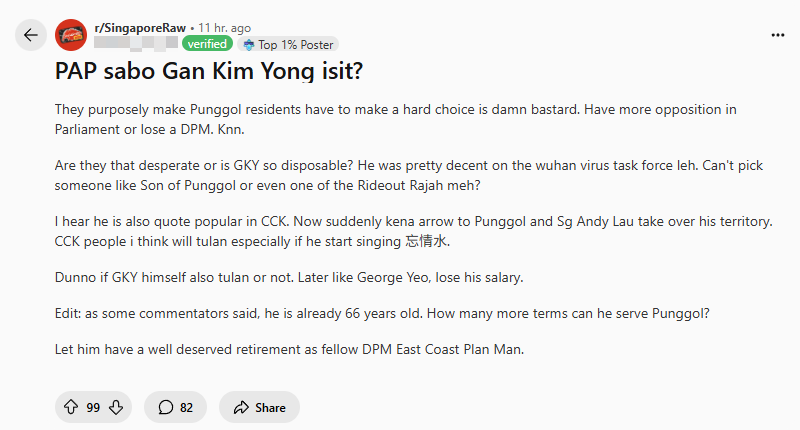Viewport: 800px width, 430px height.
Task: Click the 11 hr. ago timestamp
Action: pos(225,28)
